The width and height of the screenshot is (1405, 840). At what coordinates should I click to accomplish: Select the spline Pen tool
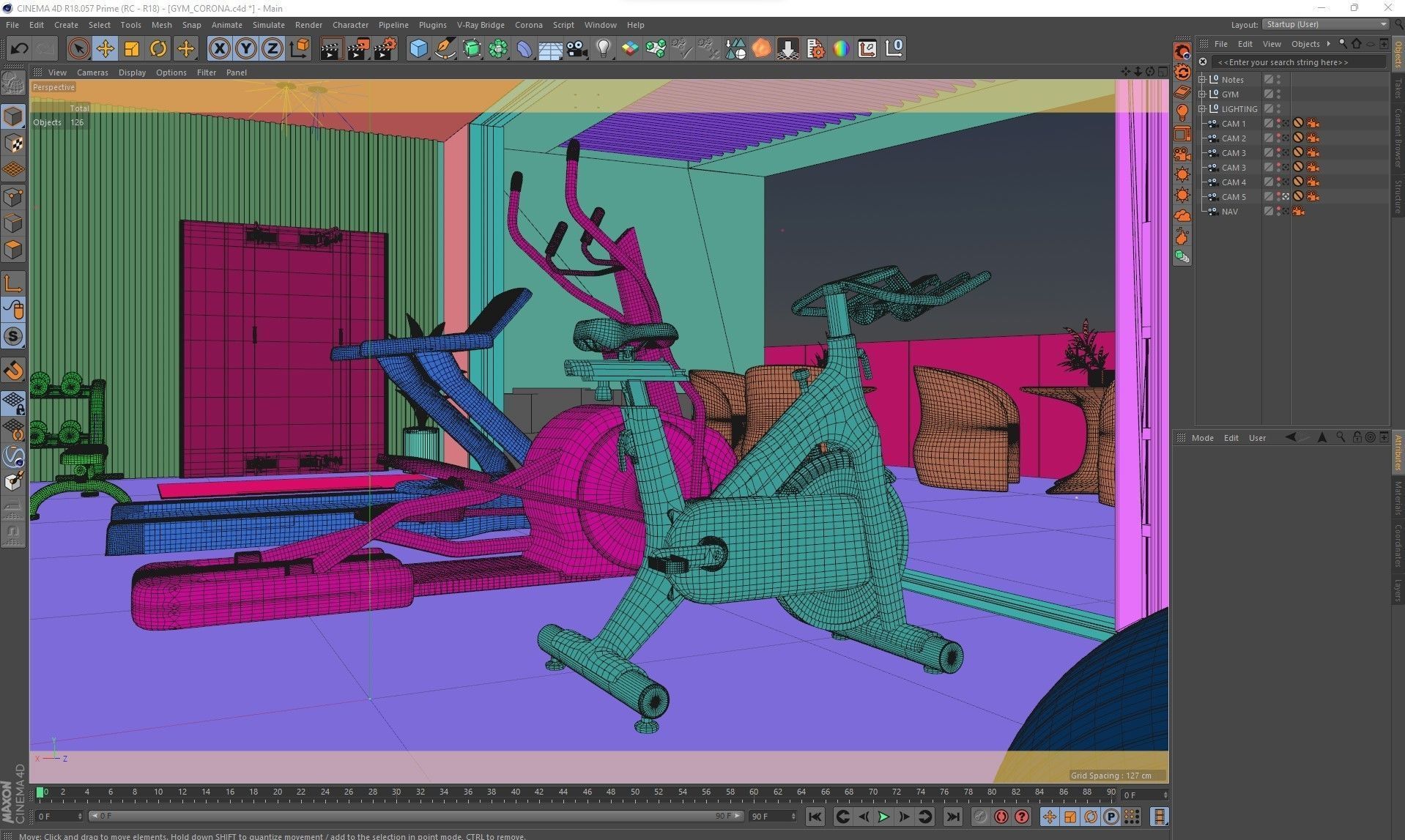point(445,49)
